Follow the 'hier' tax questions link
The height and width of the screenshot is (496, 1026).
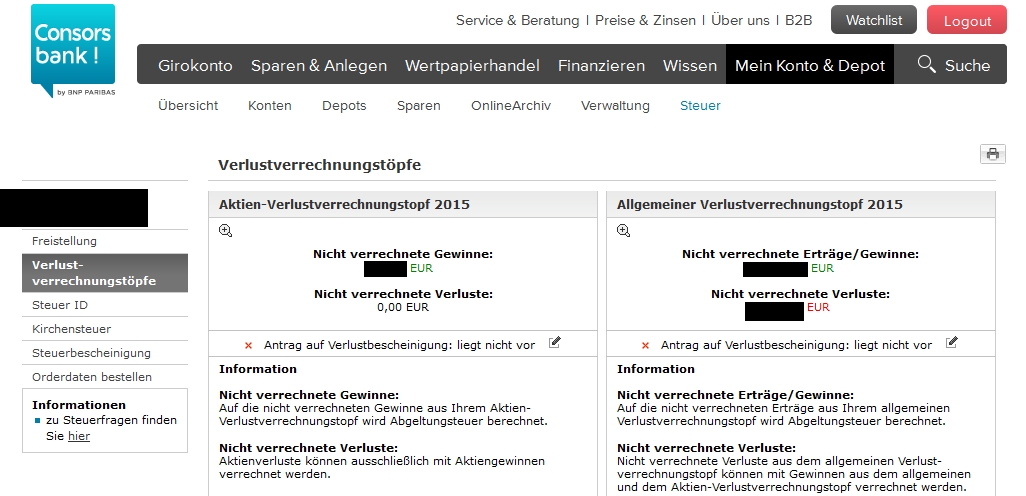(x=79, y=436)
